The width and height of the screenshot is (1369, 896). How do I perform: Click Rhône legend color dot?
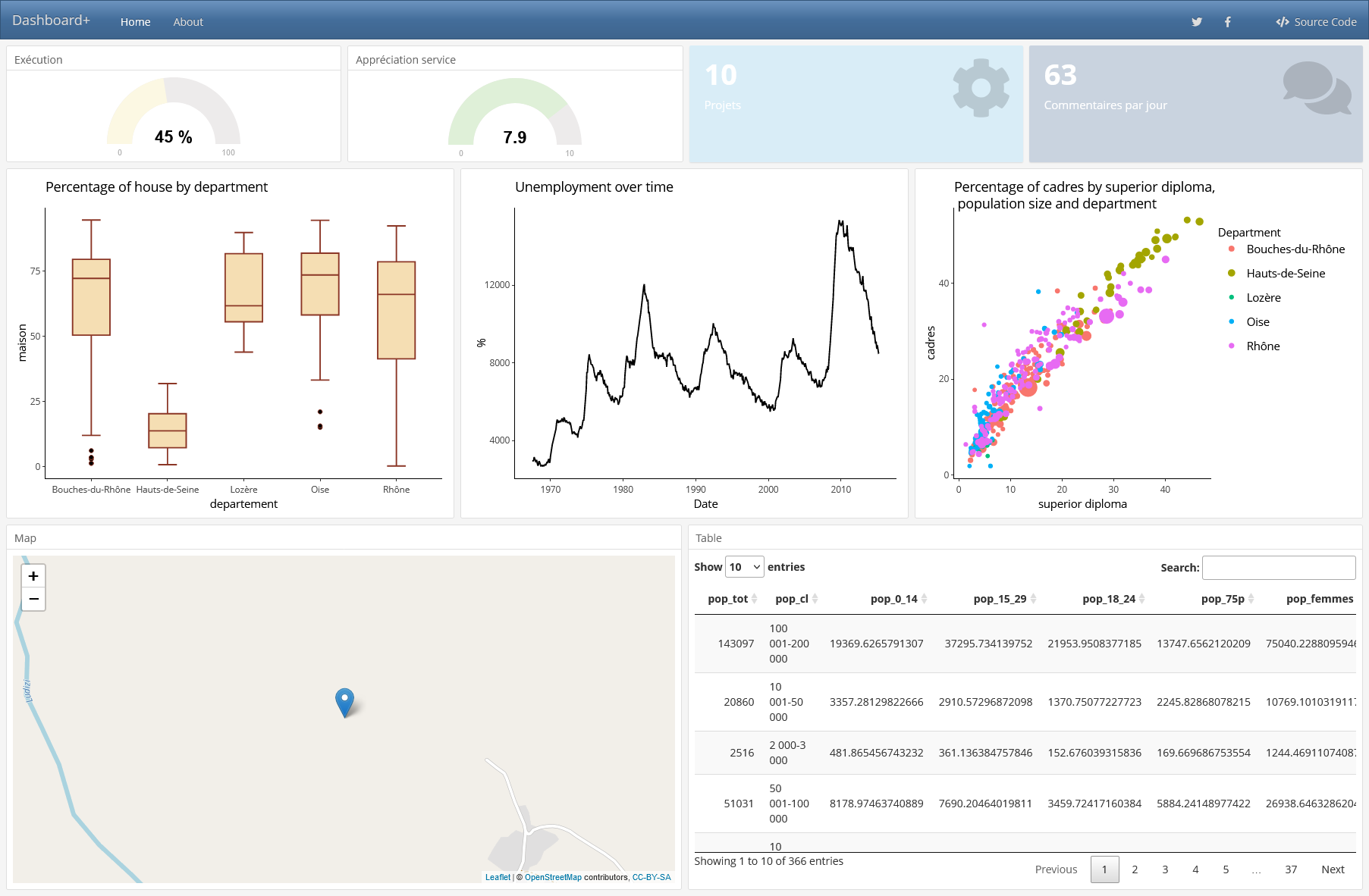point(1231,346)
